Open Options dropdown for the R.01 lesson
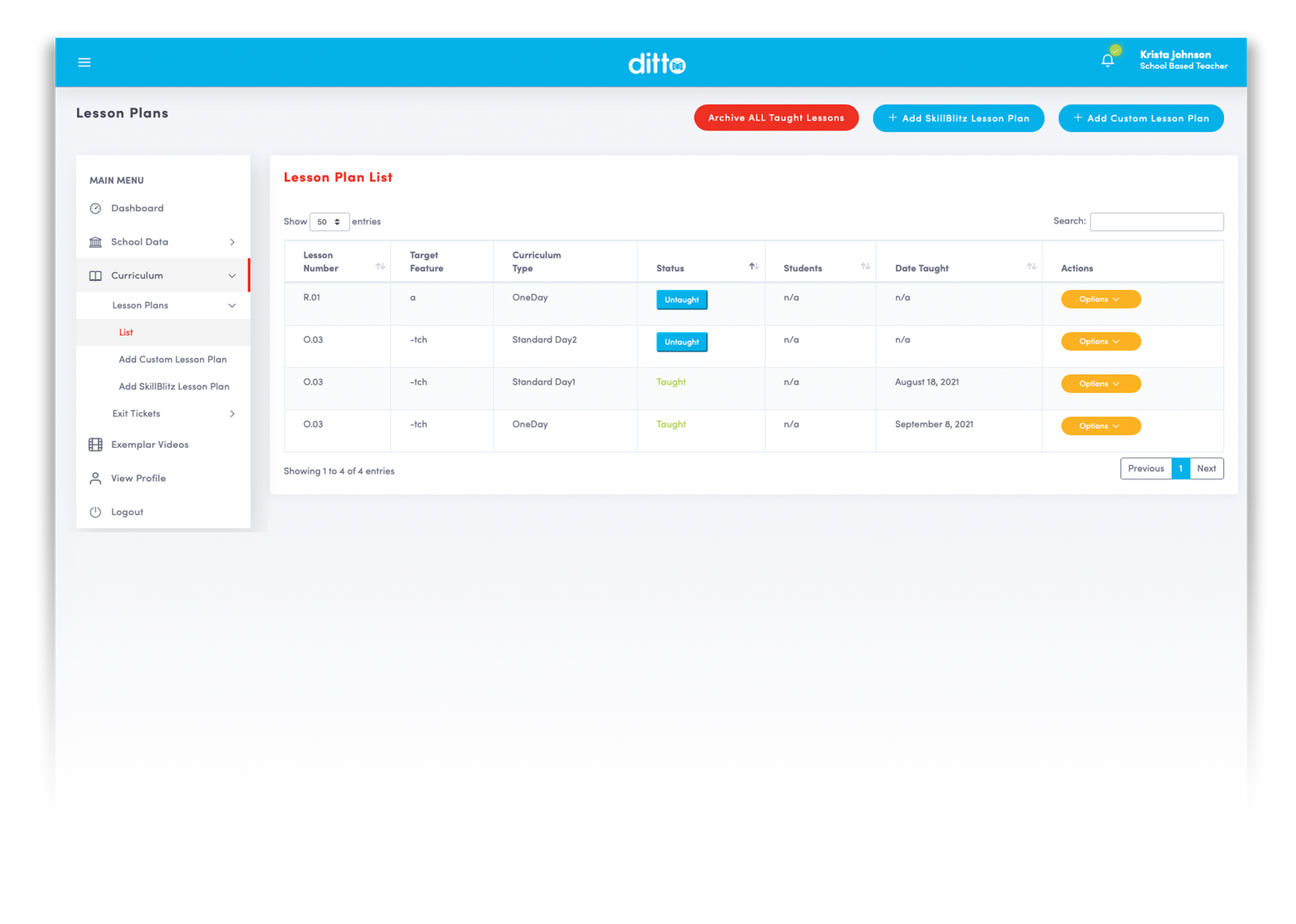The image size is (1296, 924). tap(1100, 299)
